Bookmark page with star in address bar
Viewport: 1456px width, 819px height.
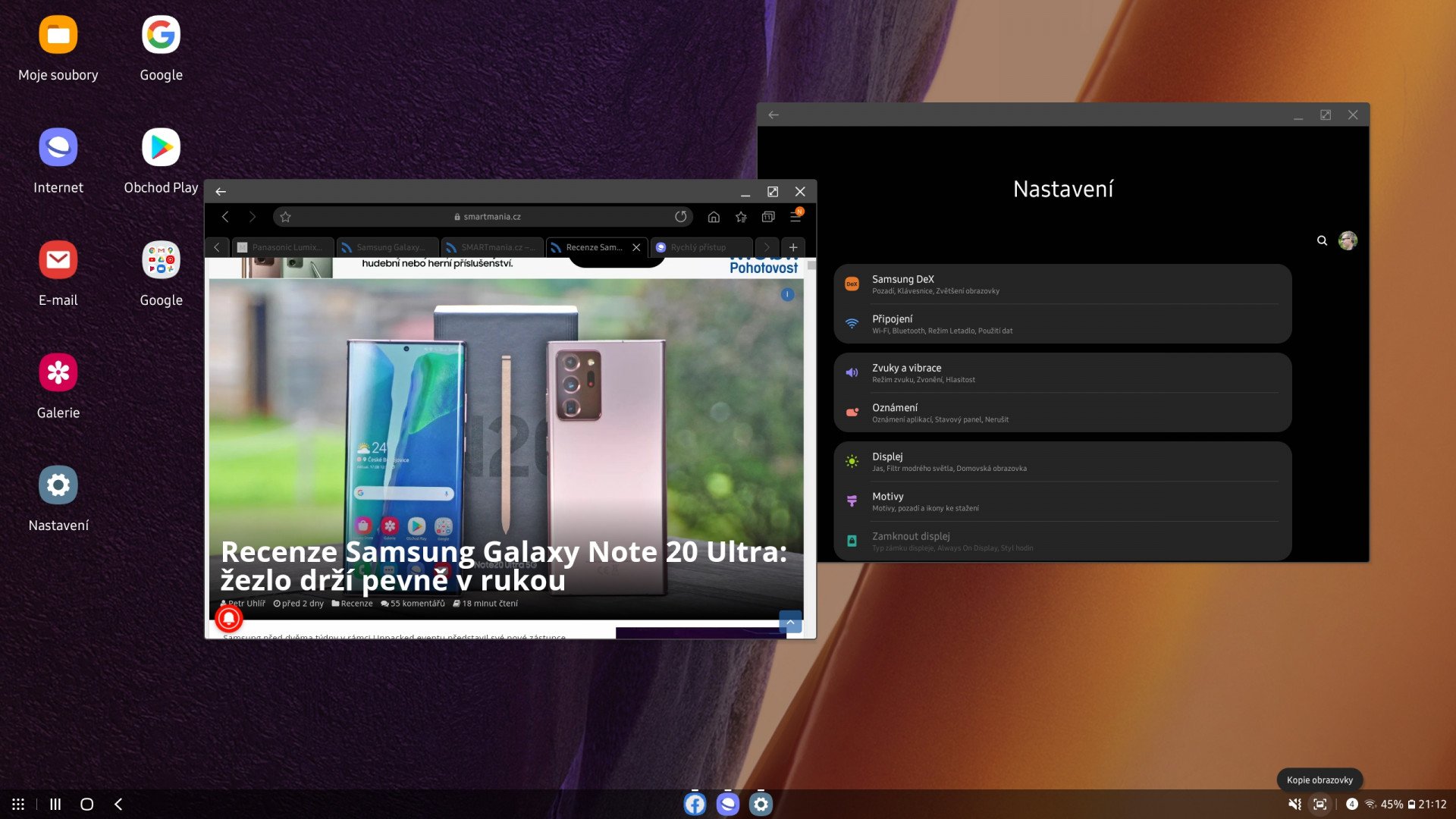pyautogui.click(x=286, y=217)
